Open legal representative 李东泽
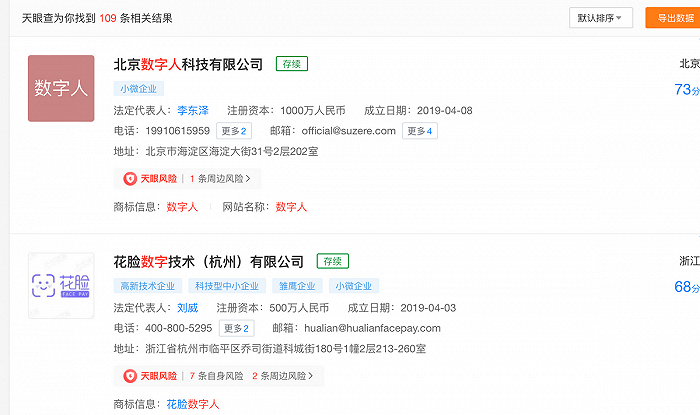 pyautogui.click(x=193, y=111)
